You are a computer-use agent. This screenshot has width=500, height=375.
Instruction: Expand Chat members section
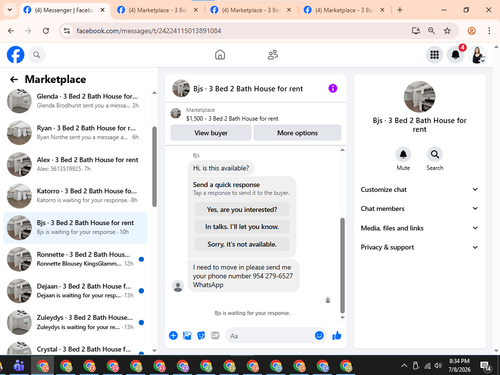point(419,208)
